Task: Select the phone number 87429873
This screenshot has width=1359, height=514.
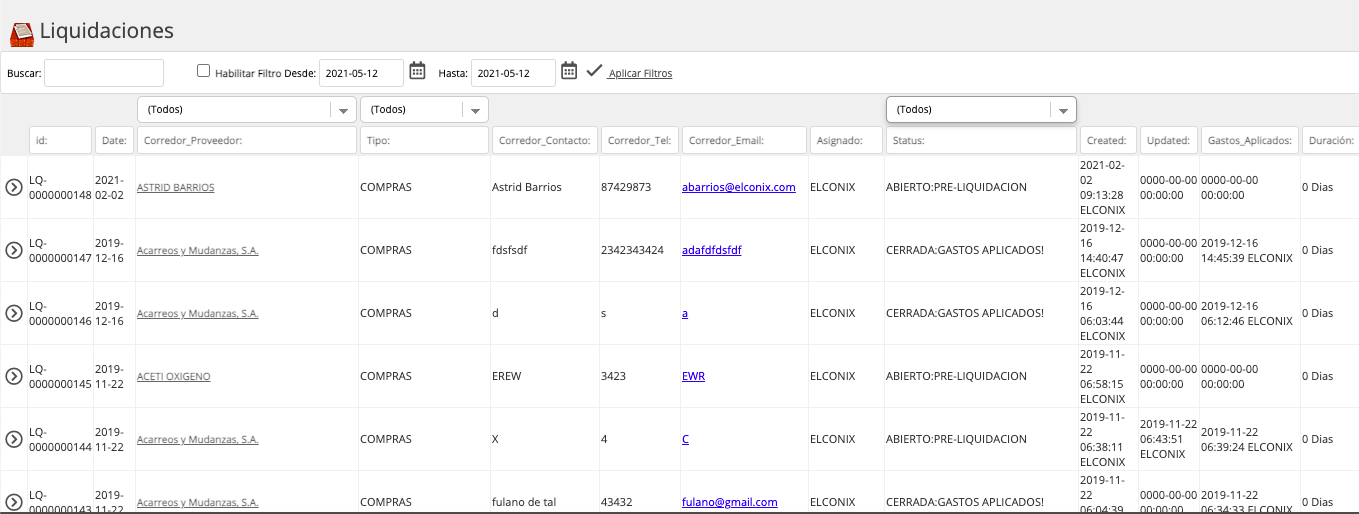Action: tap(626, 187)
